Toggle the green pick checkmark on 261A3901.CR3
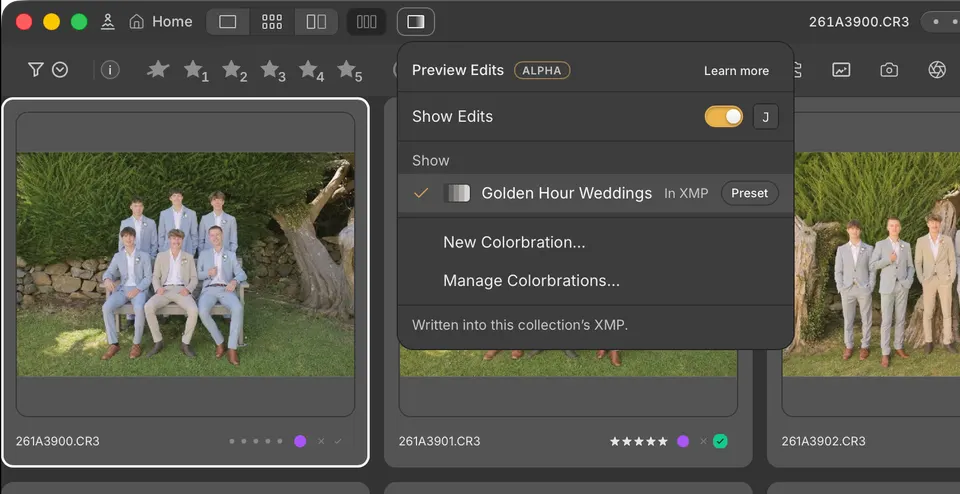This screenshot has width=960, height=494. click(721, 441)
